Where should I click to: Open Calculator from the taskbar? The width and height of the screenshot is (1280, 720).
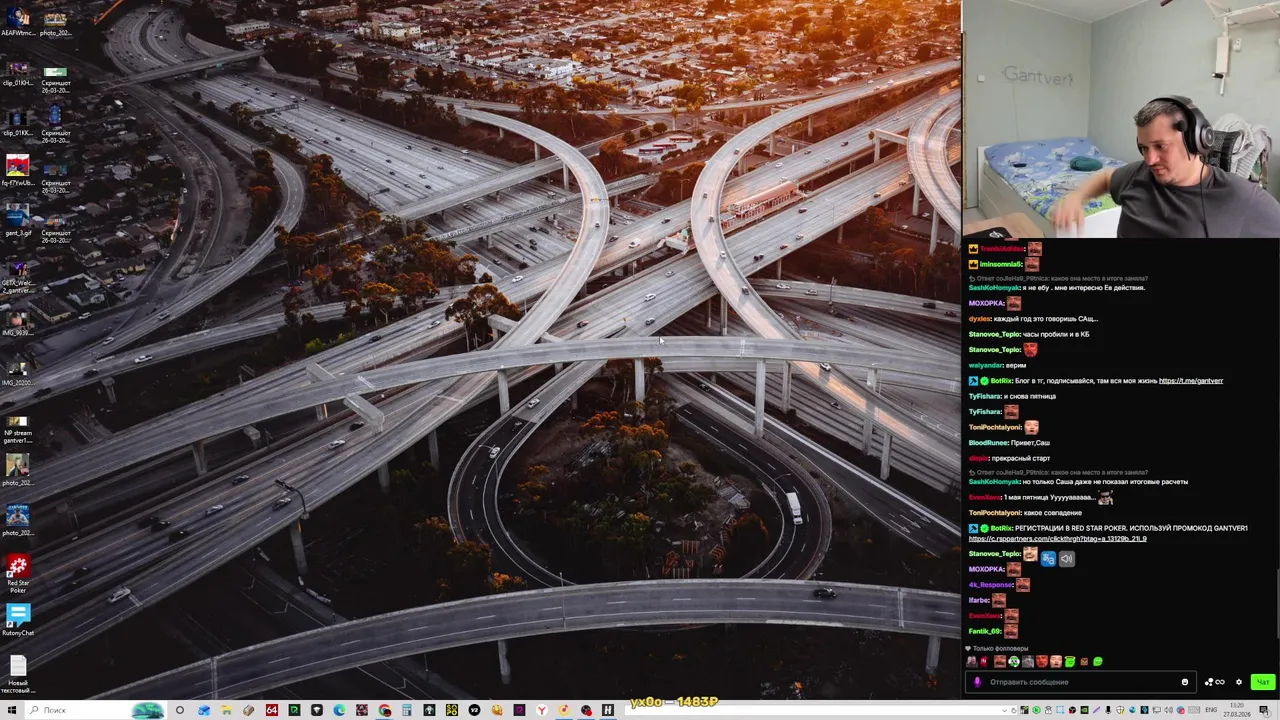(407, 710)
